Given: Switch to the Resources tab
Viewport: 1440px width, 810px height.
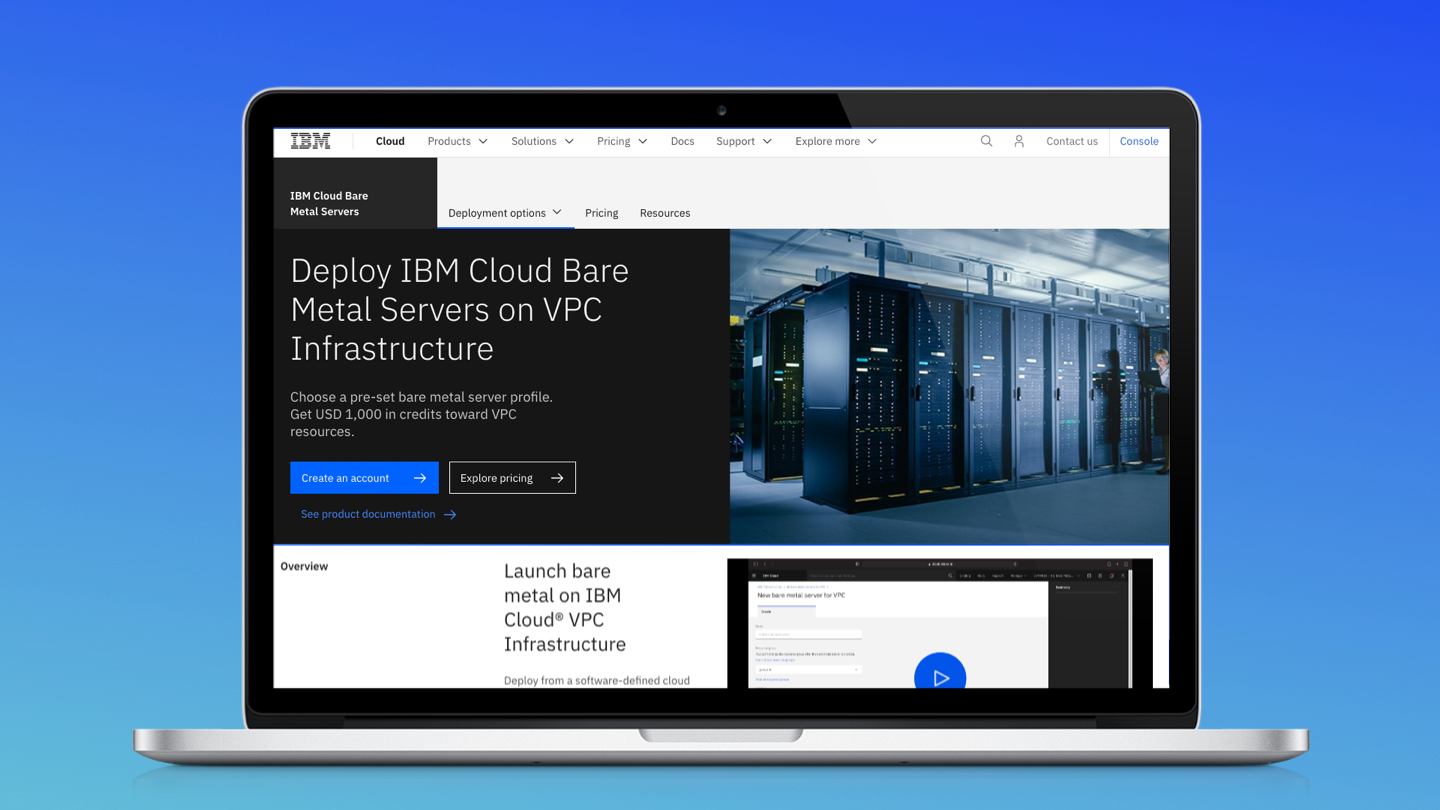Looking at the screenshot, I should 665,213.
